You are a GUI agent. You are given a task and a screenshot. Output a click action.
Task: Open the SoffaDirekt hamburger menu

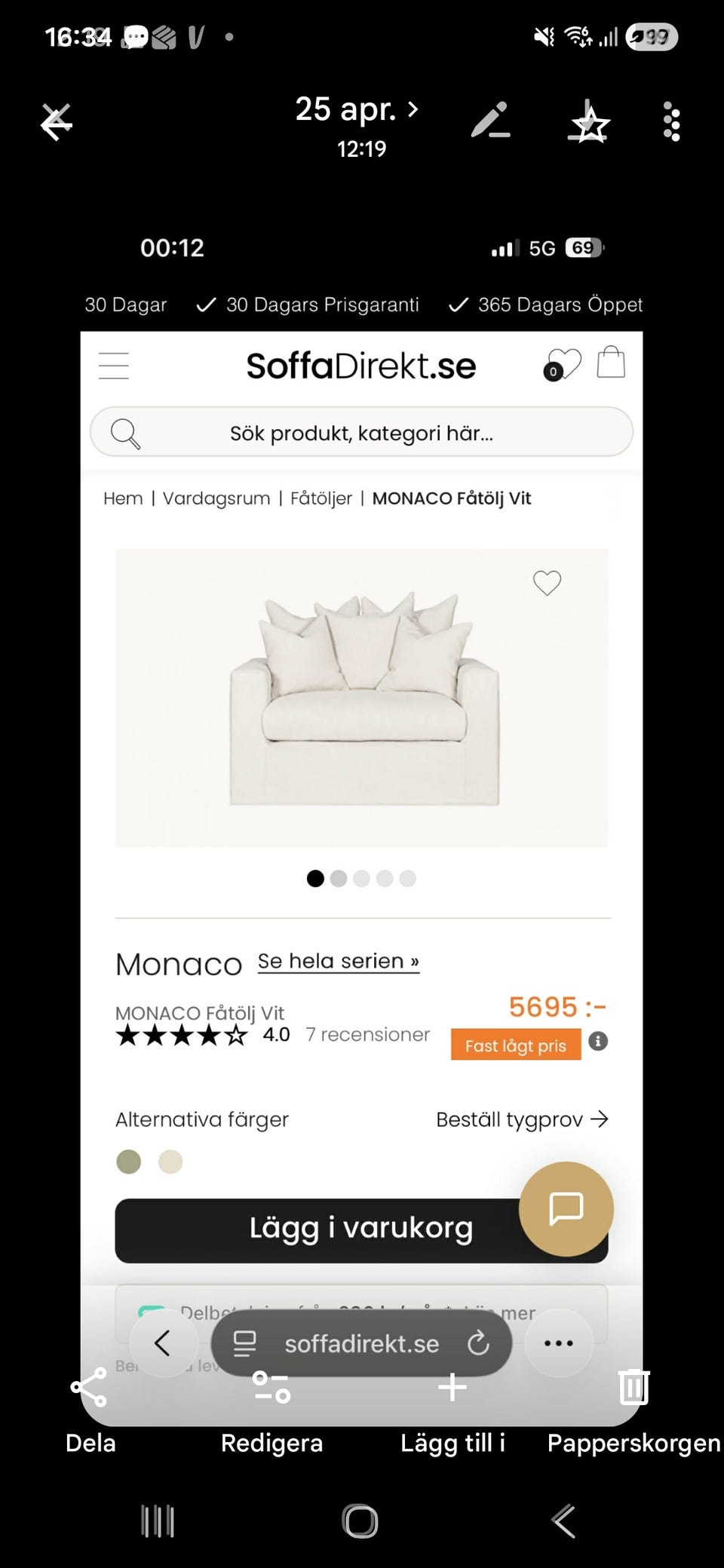point(114,366)
